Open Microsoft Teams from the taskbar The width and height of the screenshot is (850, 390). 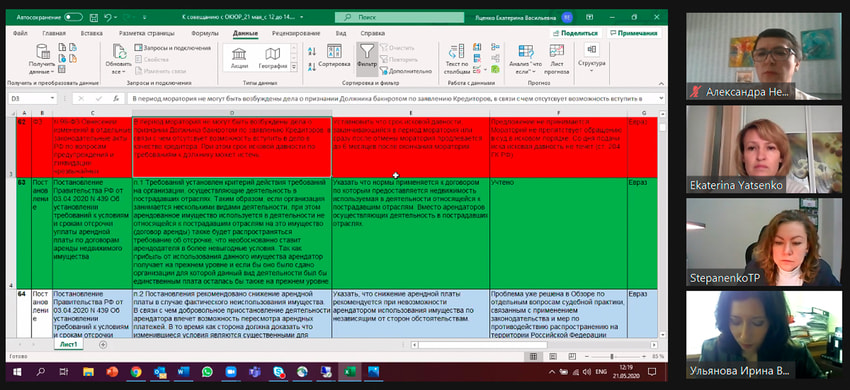255,372
